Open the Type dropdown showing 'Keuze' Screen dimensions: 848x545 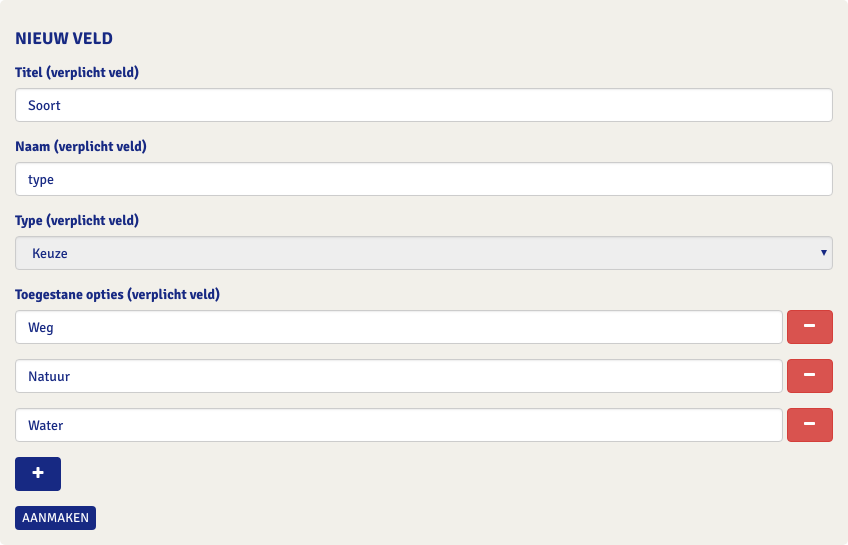click(424, 253)
